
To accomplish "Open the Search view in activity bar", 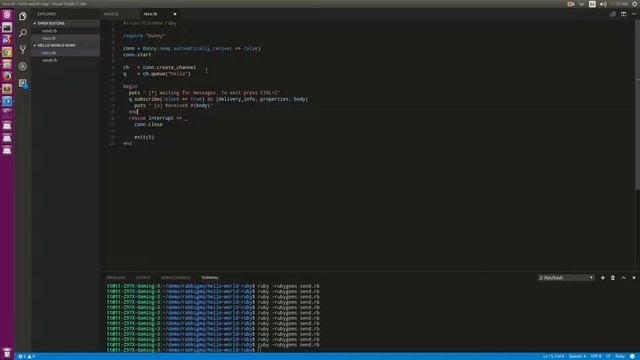I will (23, 33).
